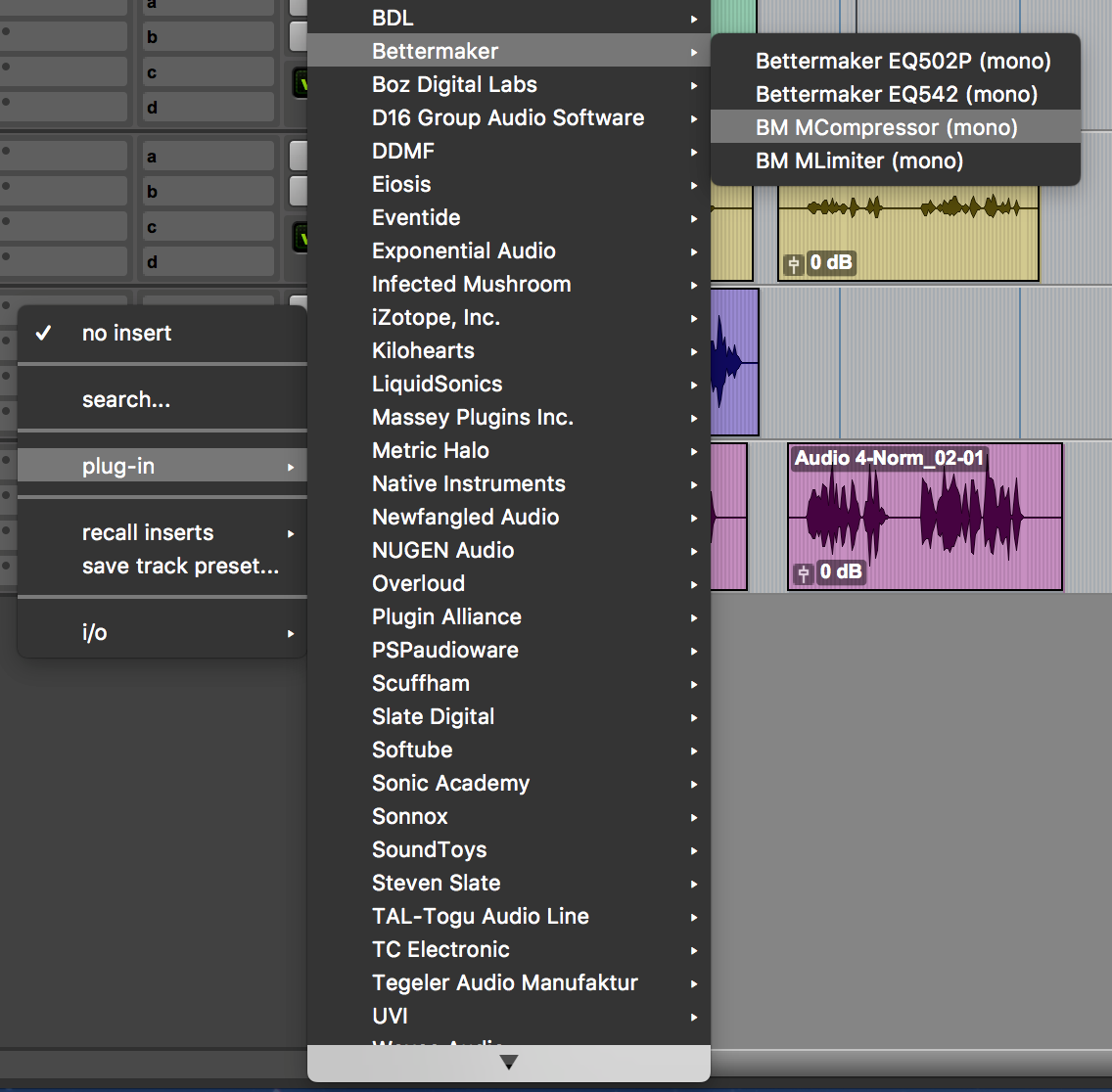Show Exponential Audio plug-ins
Viewport: 1112px width, 1092px height.
pos(508,251)
